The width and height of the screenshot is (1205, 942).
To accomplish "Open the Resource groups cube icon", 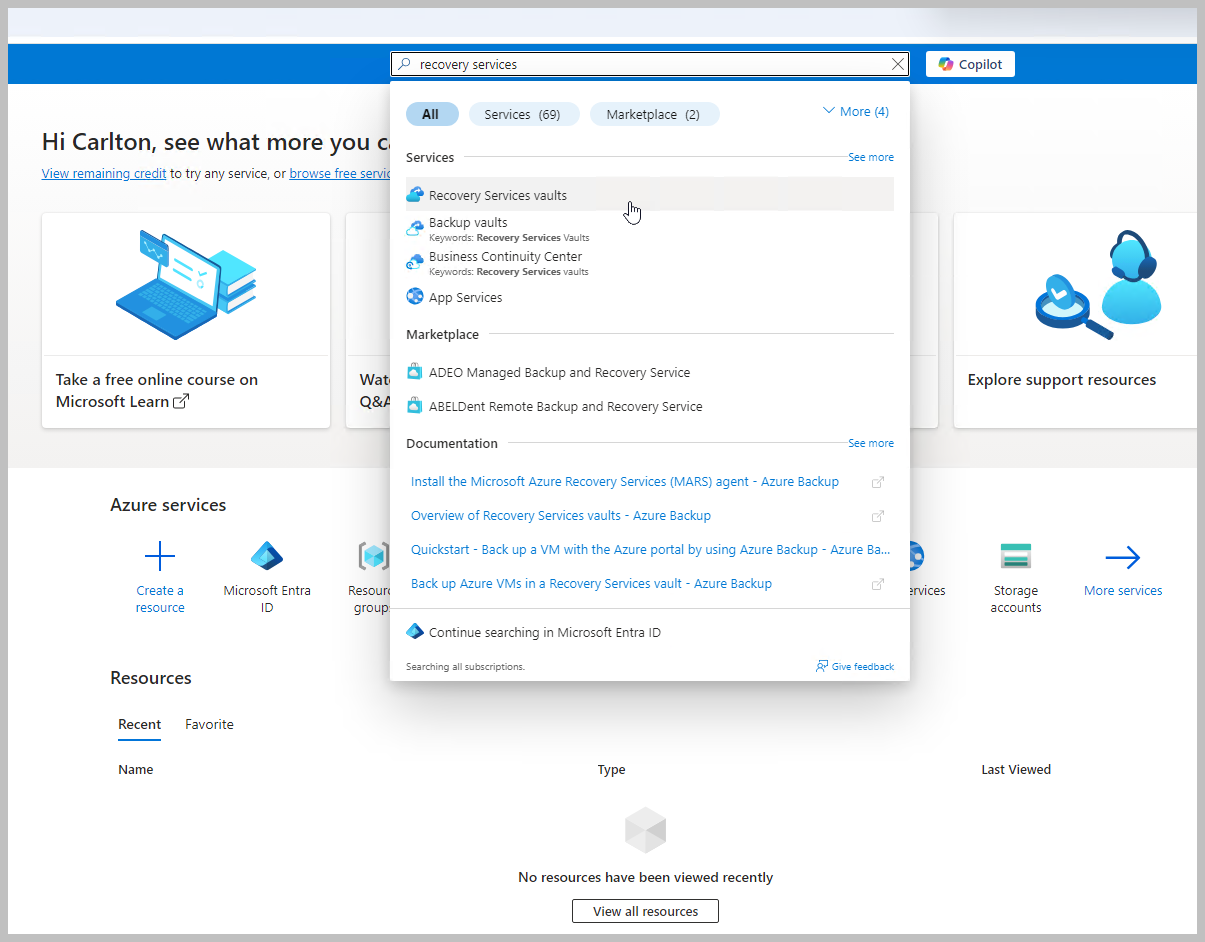I will (374, 557).
